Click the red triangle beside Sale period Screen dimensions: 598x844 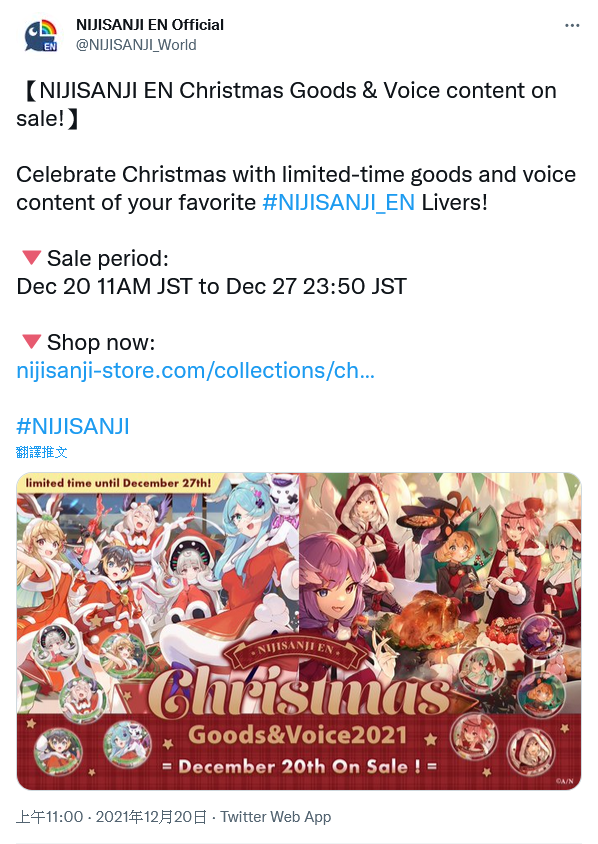tap(31, 258)
